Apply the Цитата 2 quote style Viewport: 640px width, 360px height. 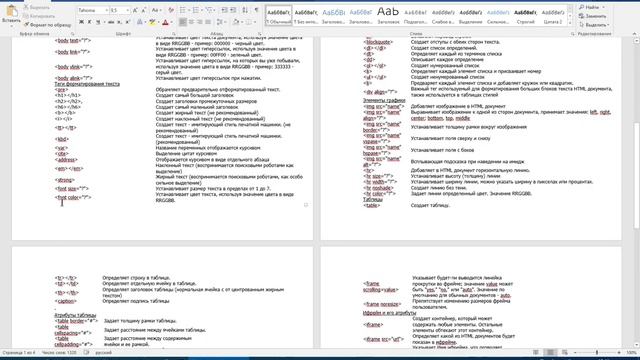[553, 16]
